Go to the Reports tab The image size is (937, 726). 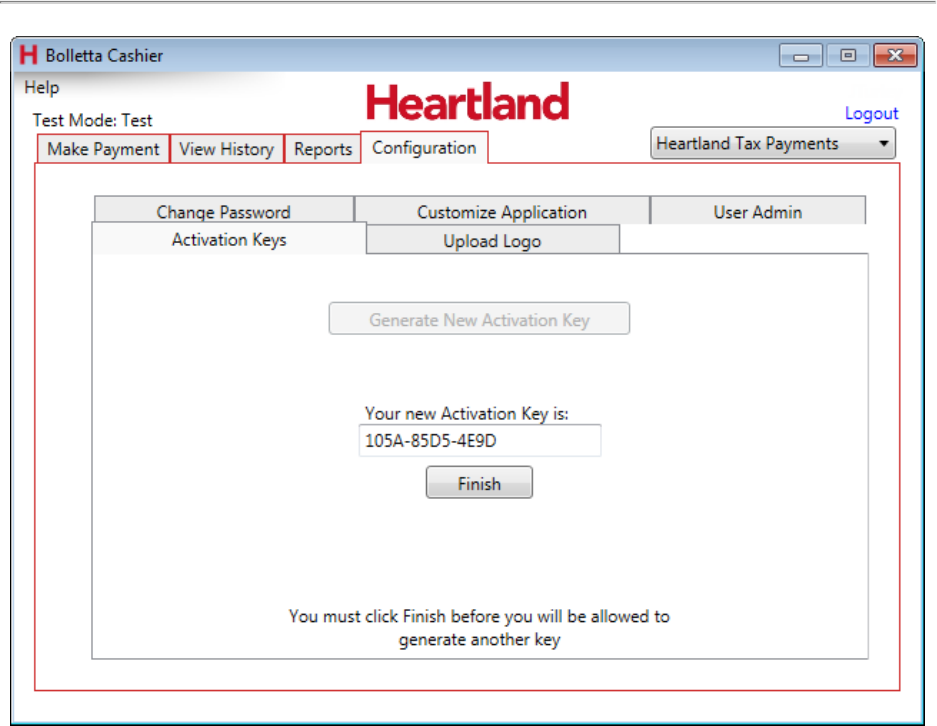point(323,149)
